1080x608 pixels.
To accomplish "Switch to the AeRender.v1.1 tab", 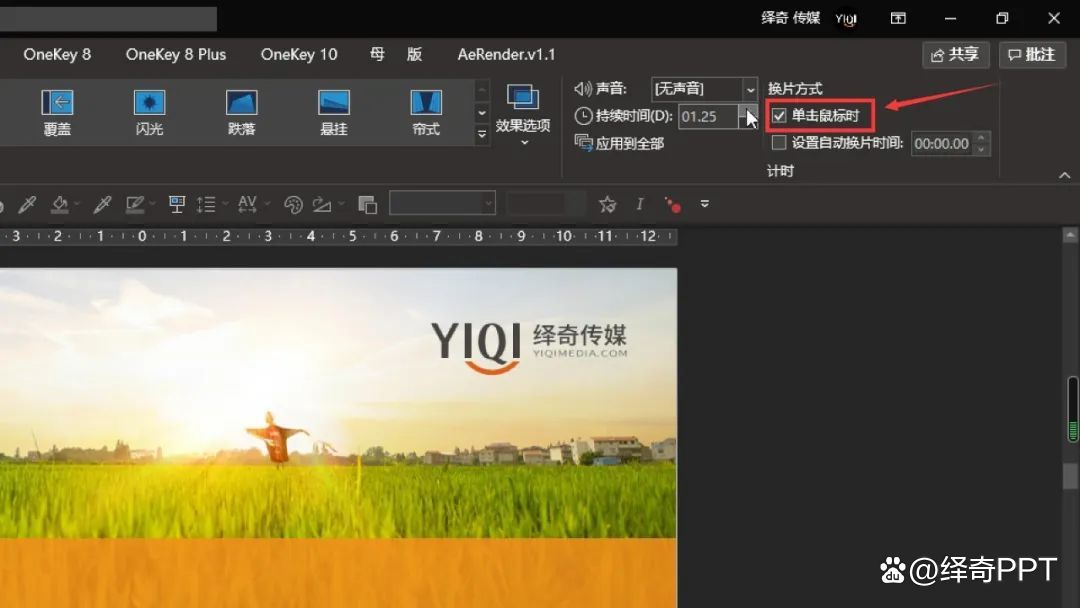I will tap(506, 54).
